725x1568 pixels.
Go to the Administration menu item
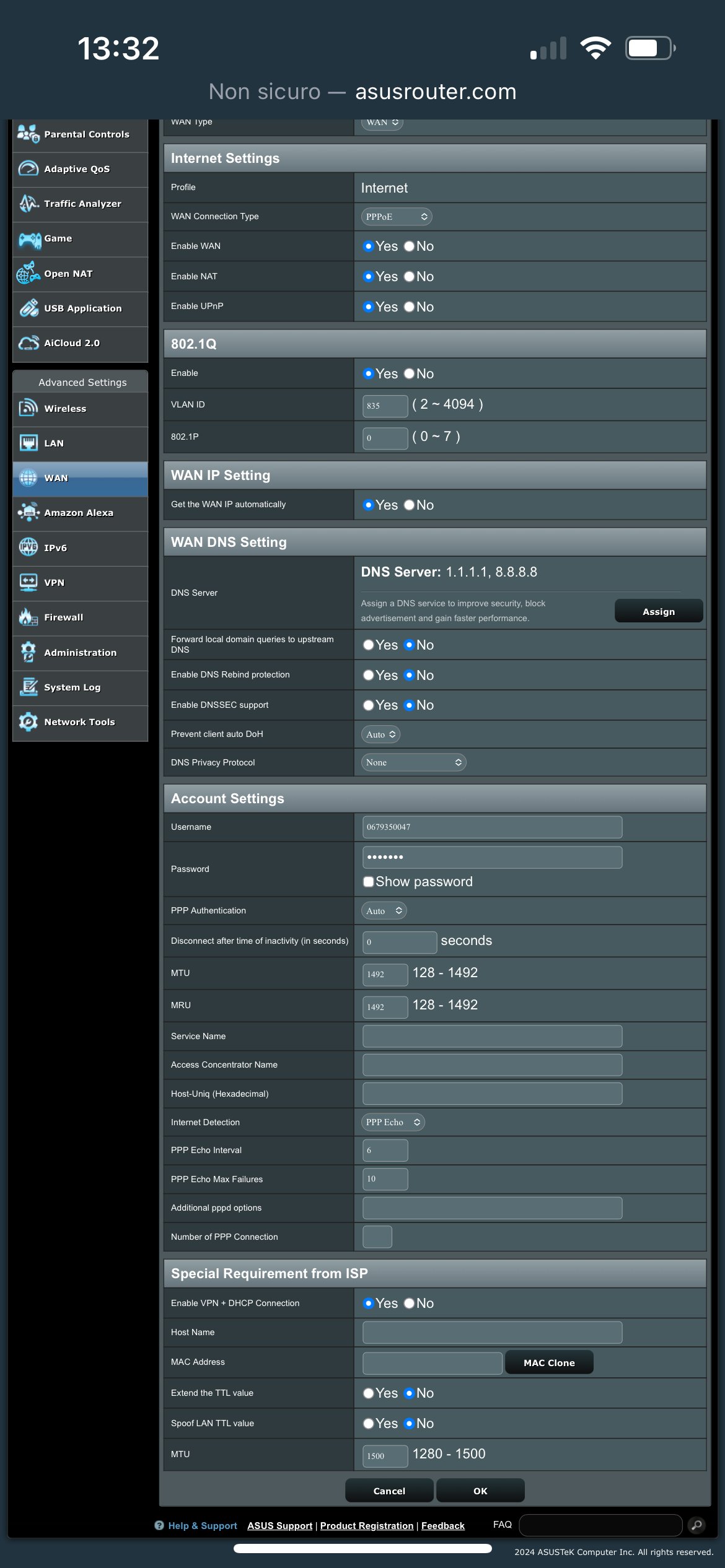click(x=80, y=653)
